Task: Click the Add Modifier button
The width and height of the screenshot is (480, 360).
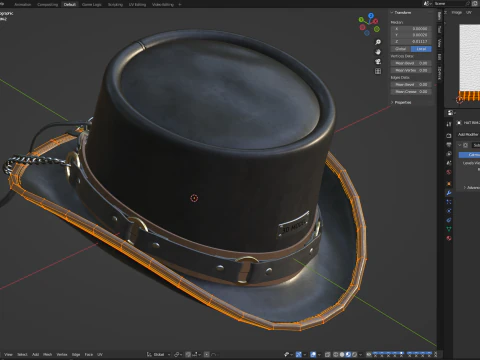Action: [x=468, y=134]
